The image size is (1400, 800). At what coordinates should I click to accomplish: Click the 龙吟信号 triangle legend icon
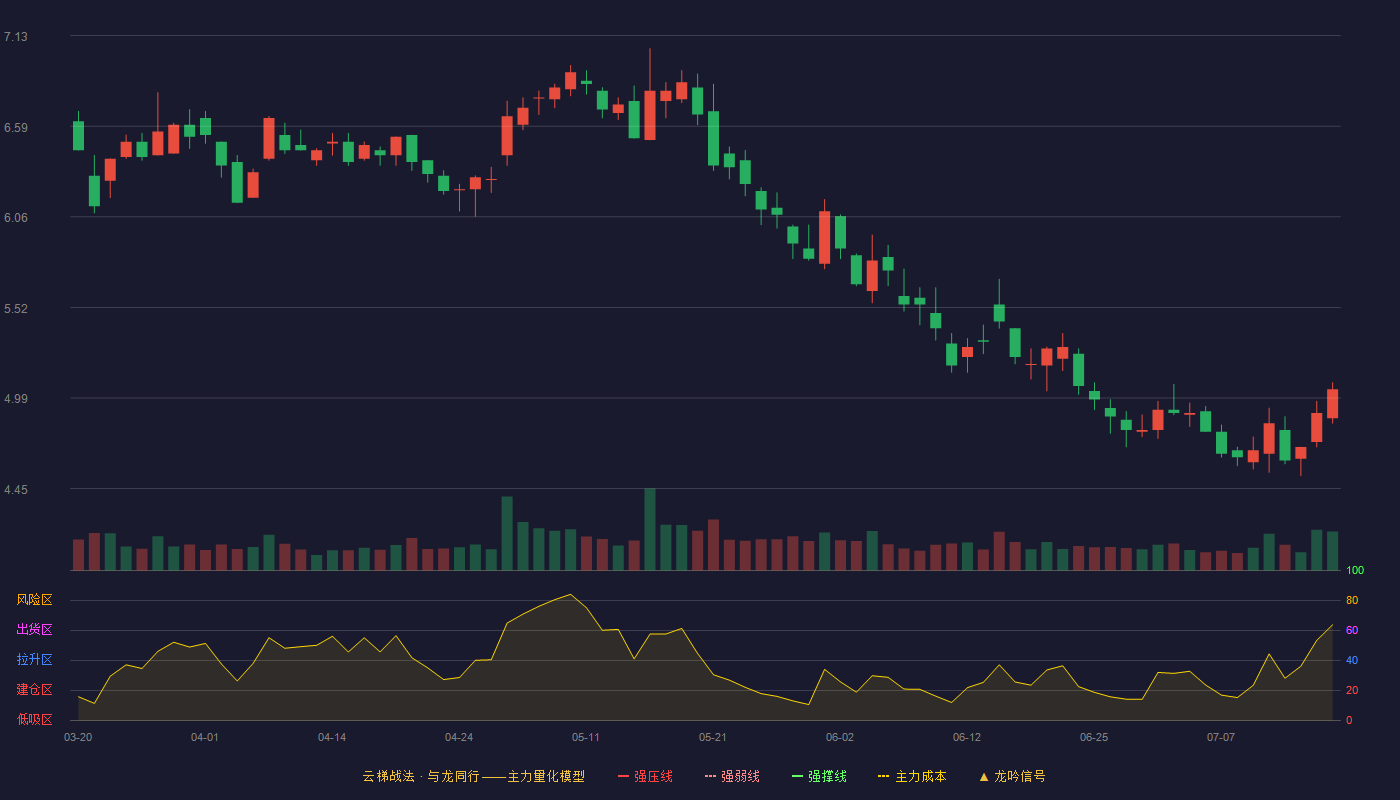(x=983, y=776)
